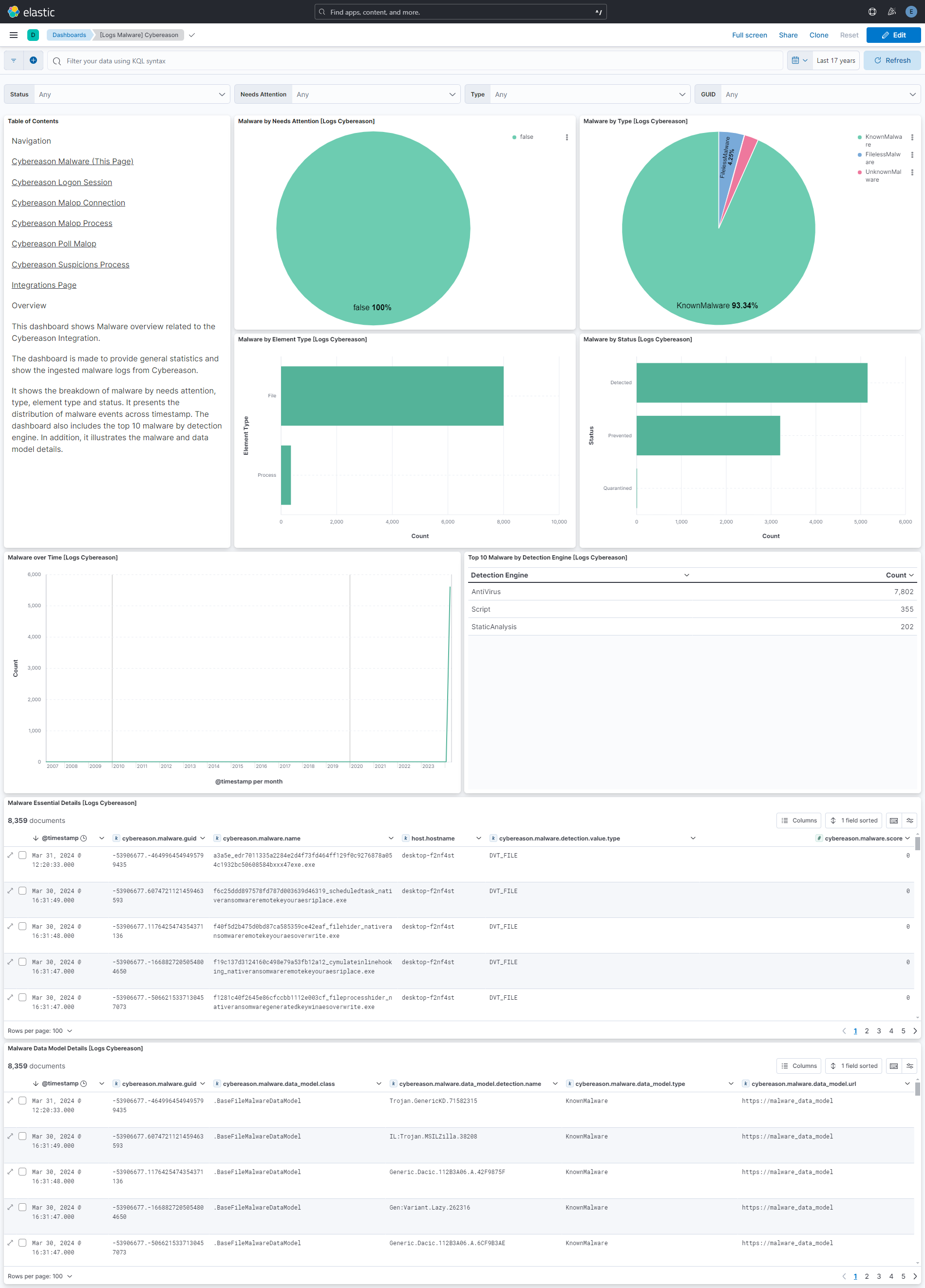The width and height of the screenshot is (925, 1288).
Task: Click the calendar icon on the time picker
Action: [x=796, y=60]
